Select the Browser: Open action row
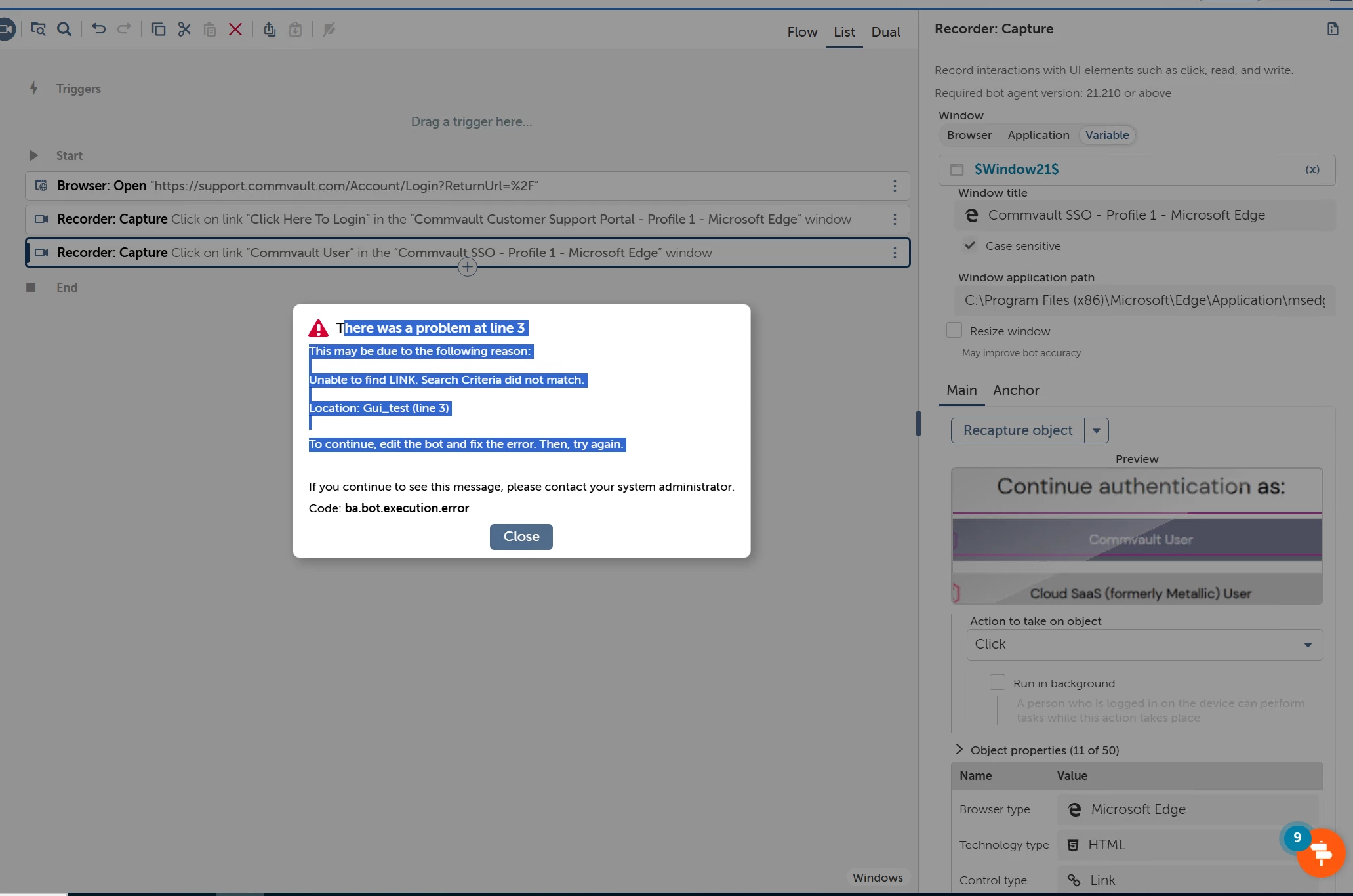The width and height of the screenshot is (1353, 896). tap(467, 186)
